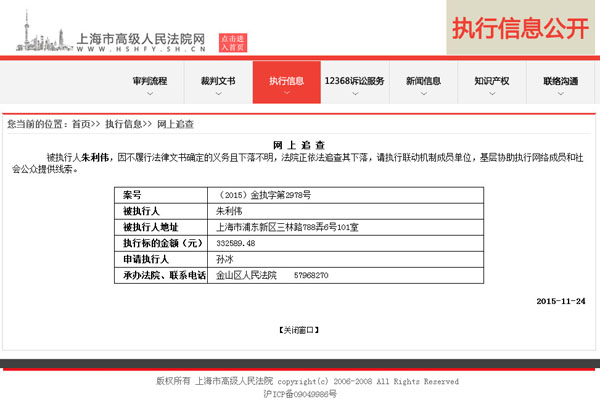Open the 裁判文书 menu

pyautogui.click(x=218, y=81)
